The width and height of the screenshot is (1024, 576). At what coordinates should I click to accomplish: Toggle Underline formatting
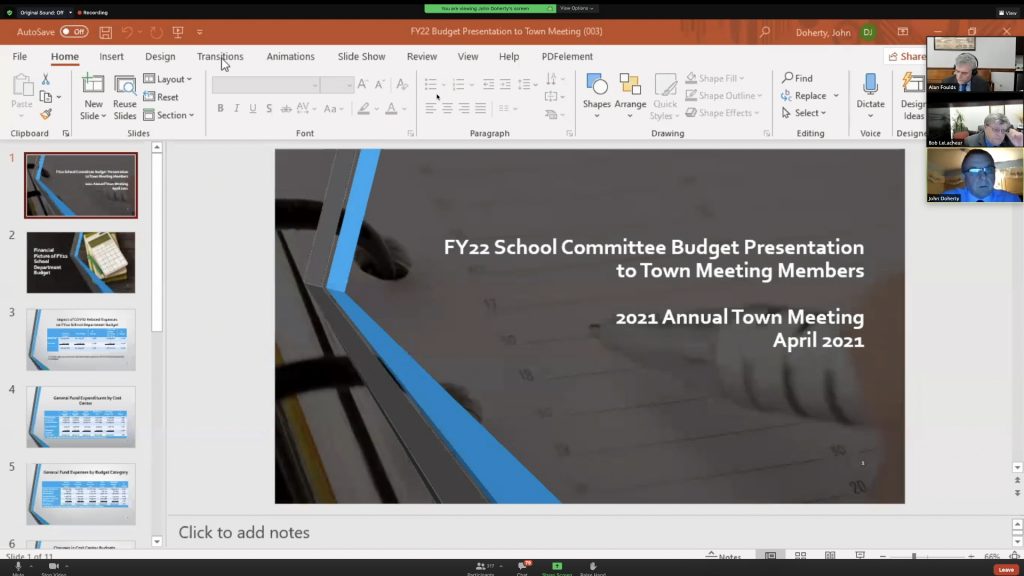[253, 108]
